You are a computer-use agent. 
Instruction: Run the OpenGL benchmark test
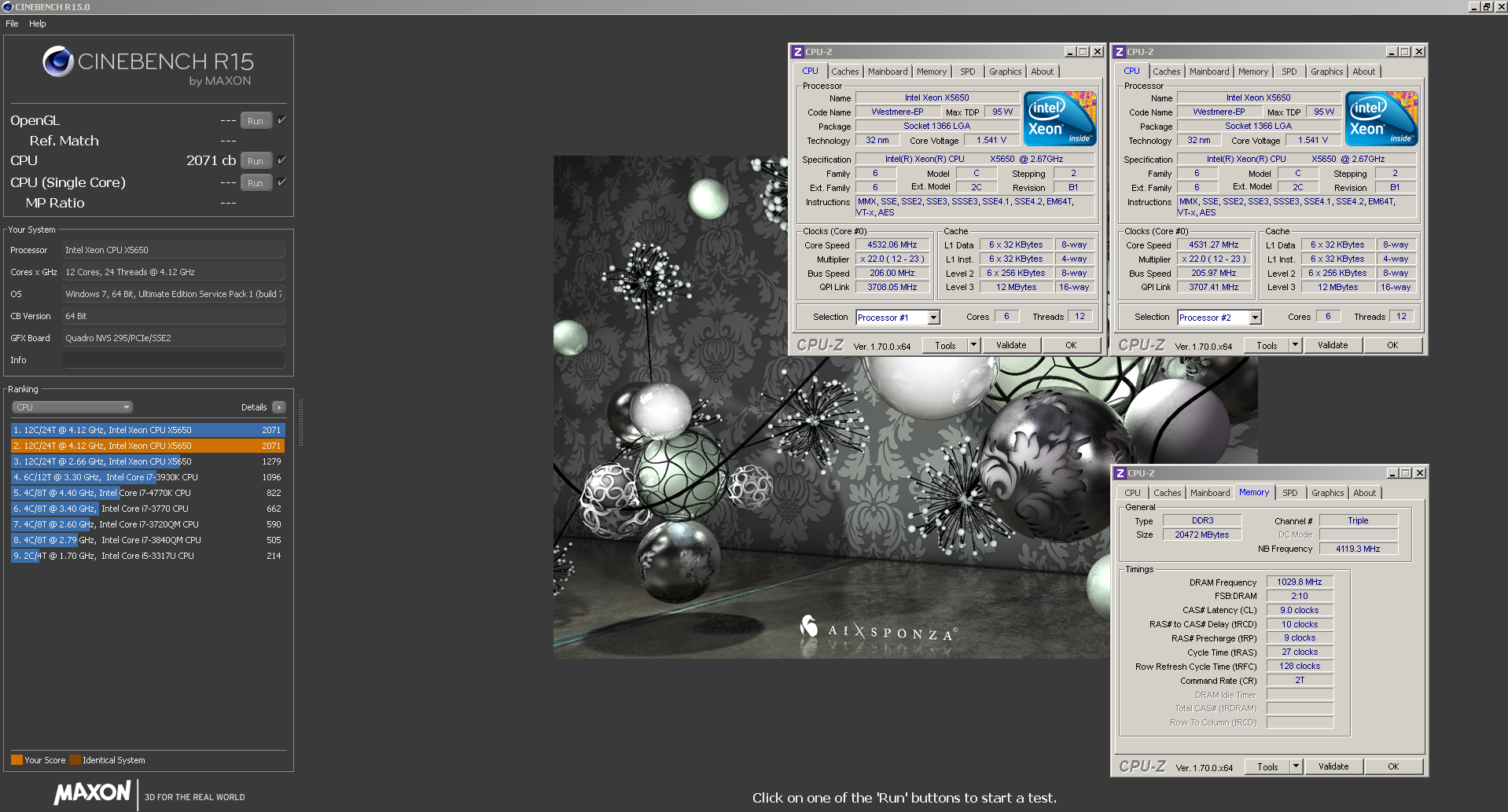coord(256,121)
